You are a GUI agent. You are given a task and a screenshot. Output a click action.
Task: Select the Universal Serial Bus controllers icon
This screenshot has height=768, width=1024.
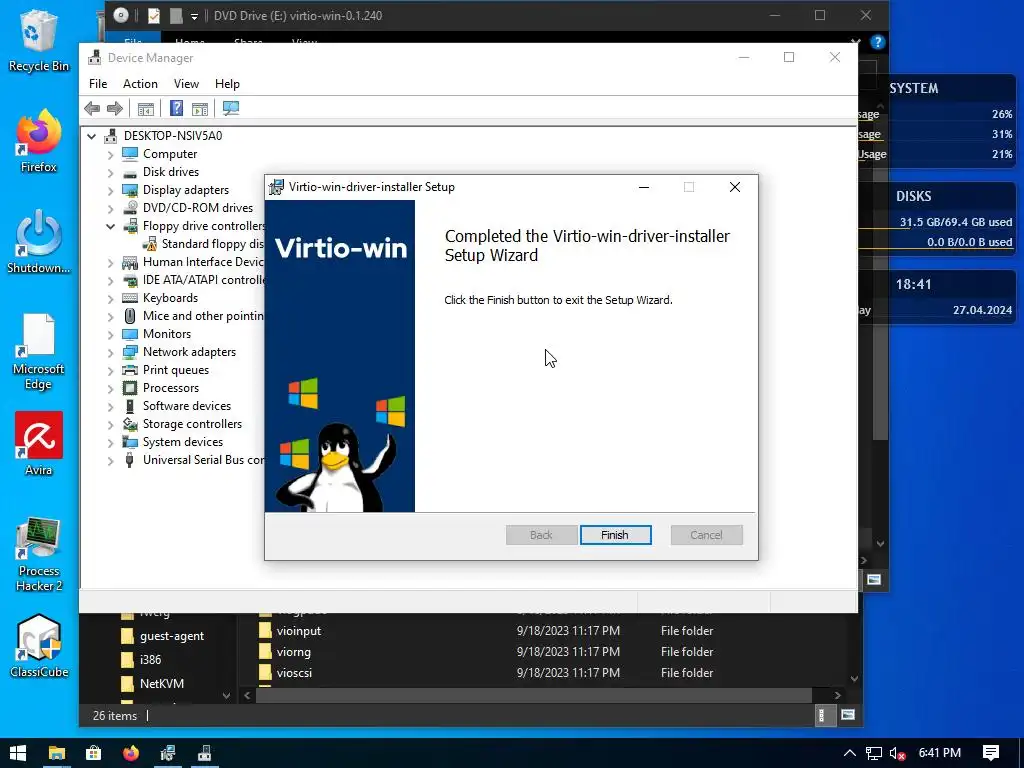130,460
